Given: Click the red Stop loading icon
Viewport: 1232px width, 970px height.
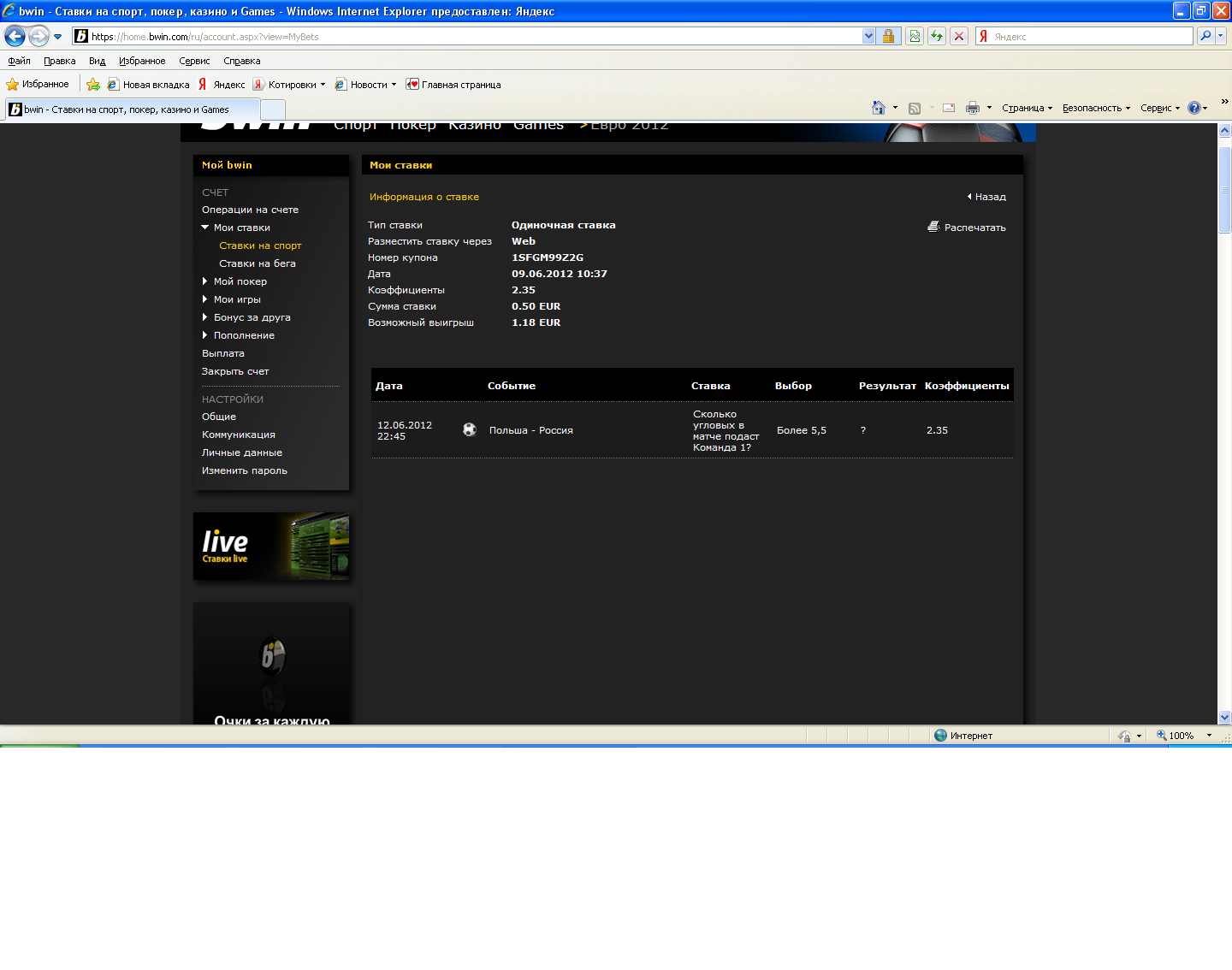Looking at the screenshot, I should click(x=959, y=36).
